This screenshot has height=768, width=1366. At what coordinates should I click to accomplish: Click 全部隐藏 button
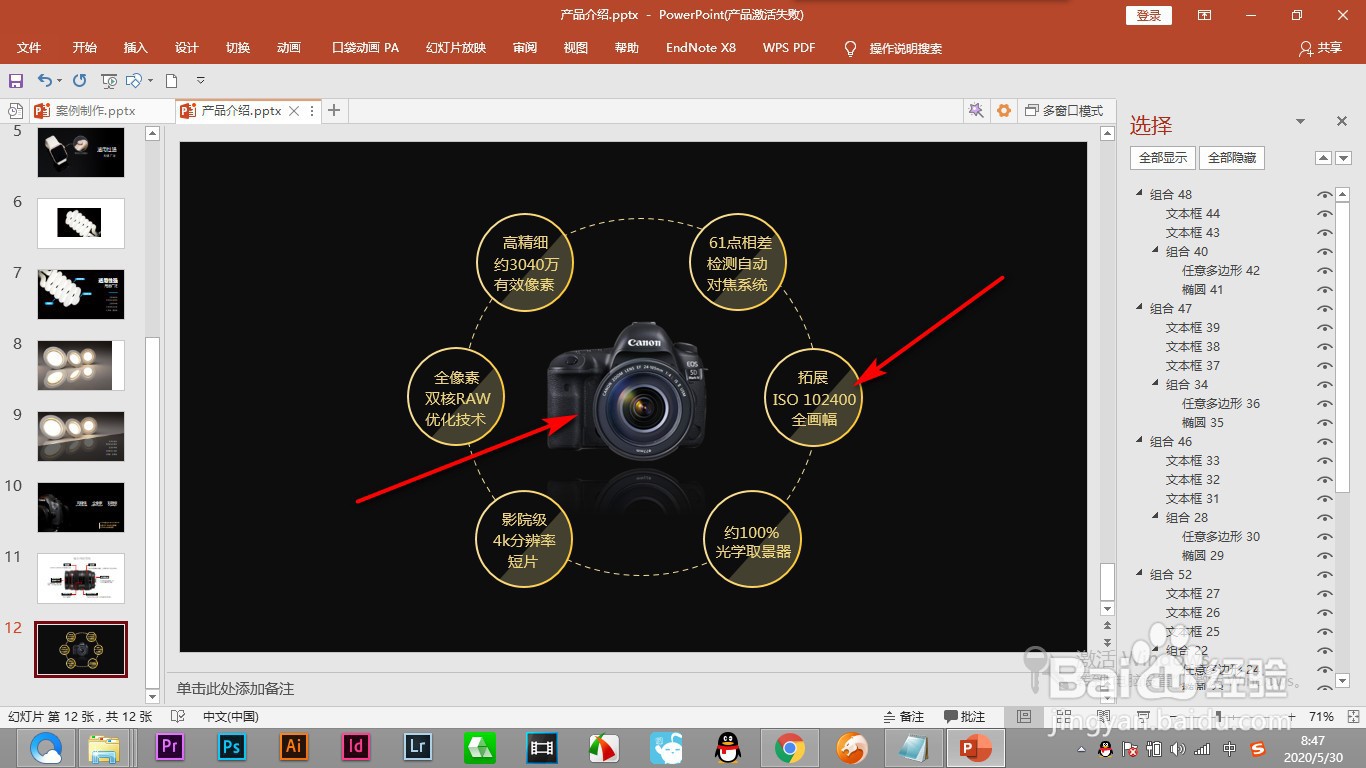pos(1231,158)
